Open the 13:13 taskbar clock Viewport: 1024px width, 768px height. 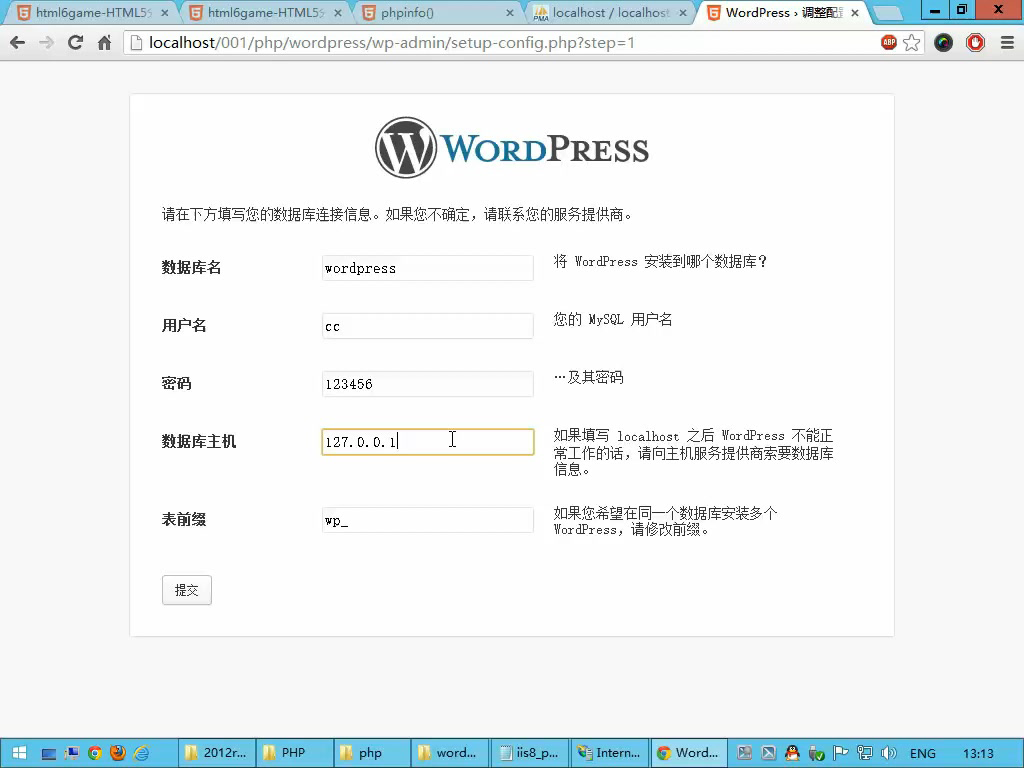pos(978,754)
